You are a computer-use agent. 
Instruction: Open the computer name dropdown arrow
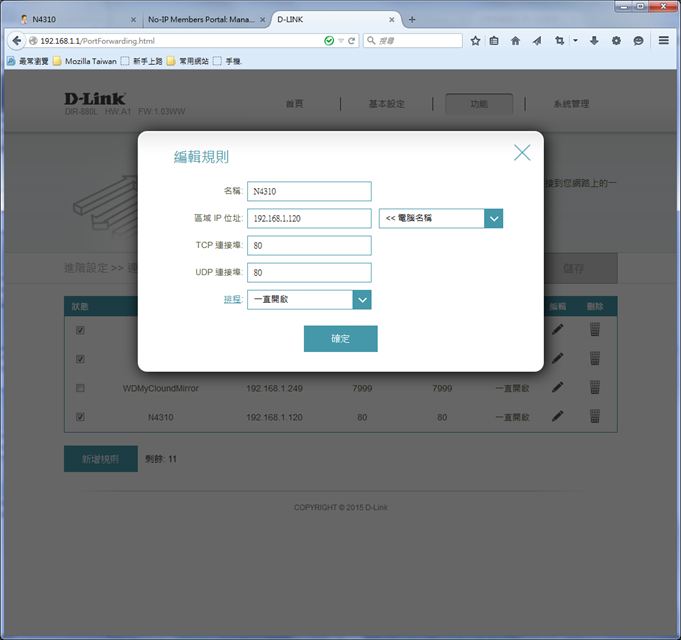pyautogui.click(x=494, y=218)
